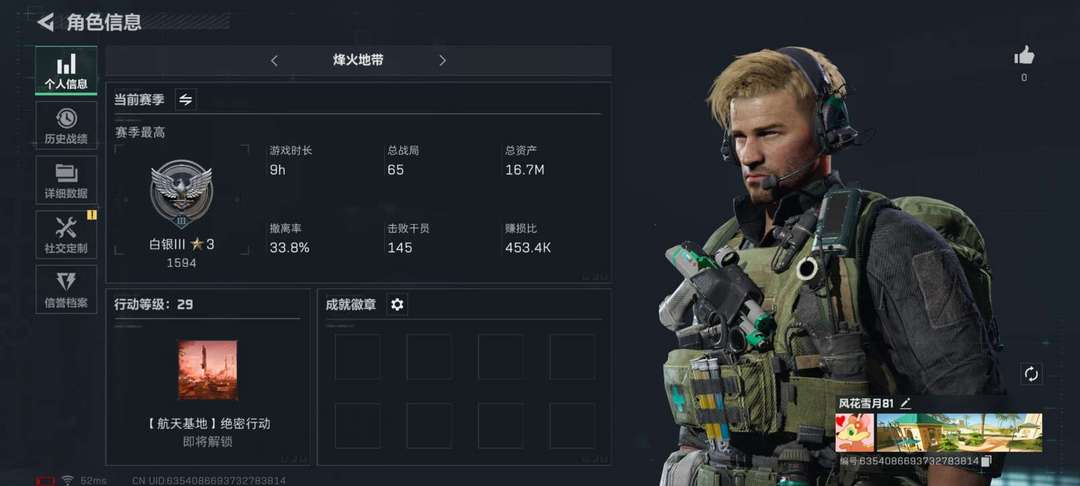The height and width of the screenshot is (486, 1080).
Task: Toggle the 当前赛季 season switch arrows
Action: (185, 99)
